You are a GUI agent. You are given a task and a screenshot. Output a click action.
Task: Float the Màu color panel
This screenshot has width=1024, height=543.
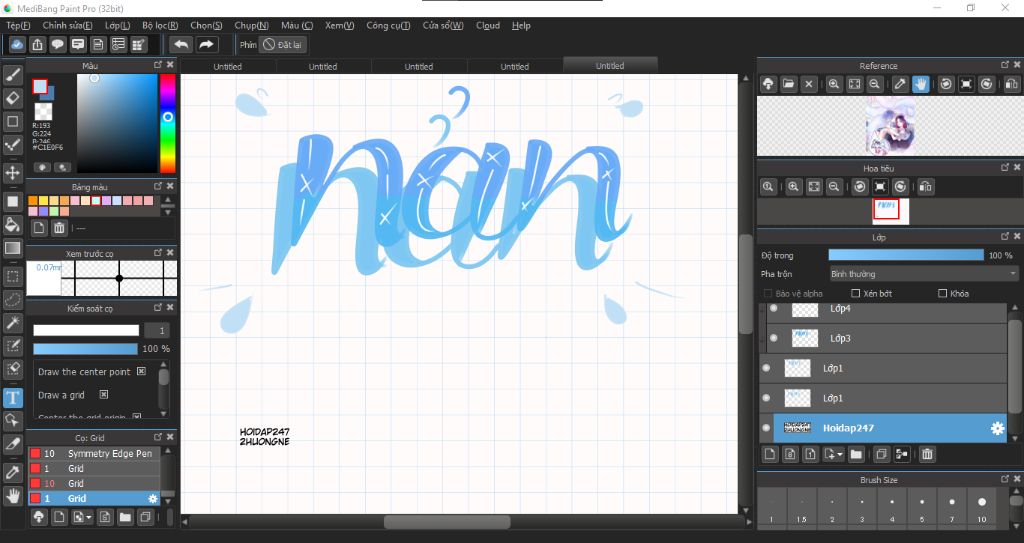(x=158, y=65)
